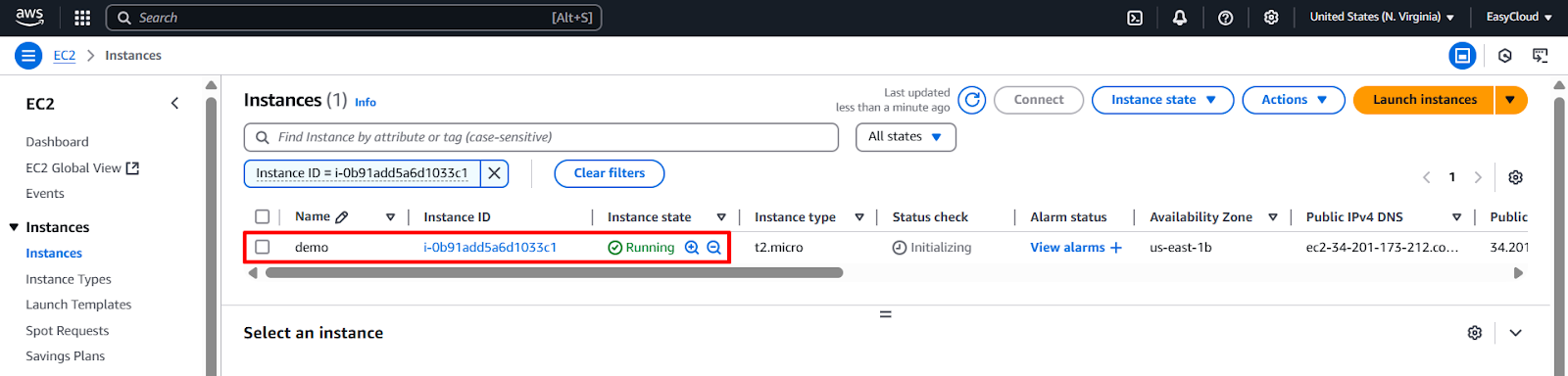Collapse the Instances navigation section
1568x376 pixels.
point(15,227)
